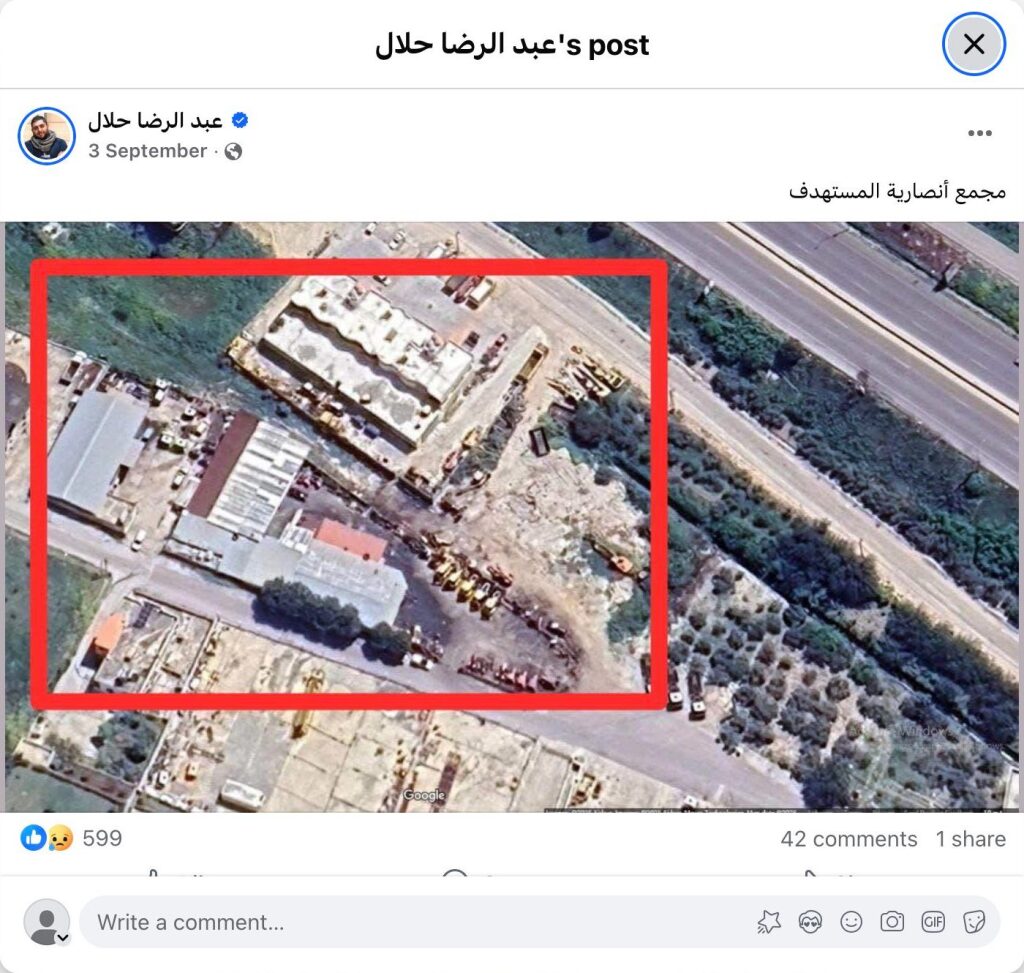Focus the Write a comment field
The image size is (1024, 973).
[x=539, y=922]
